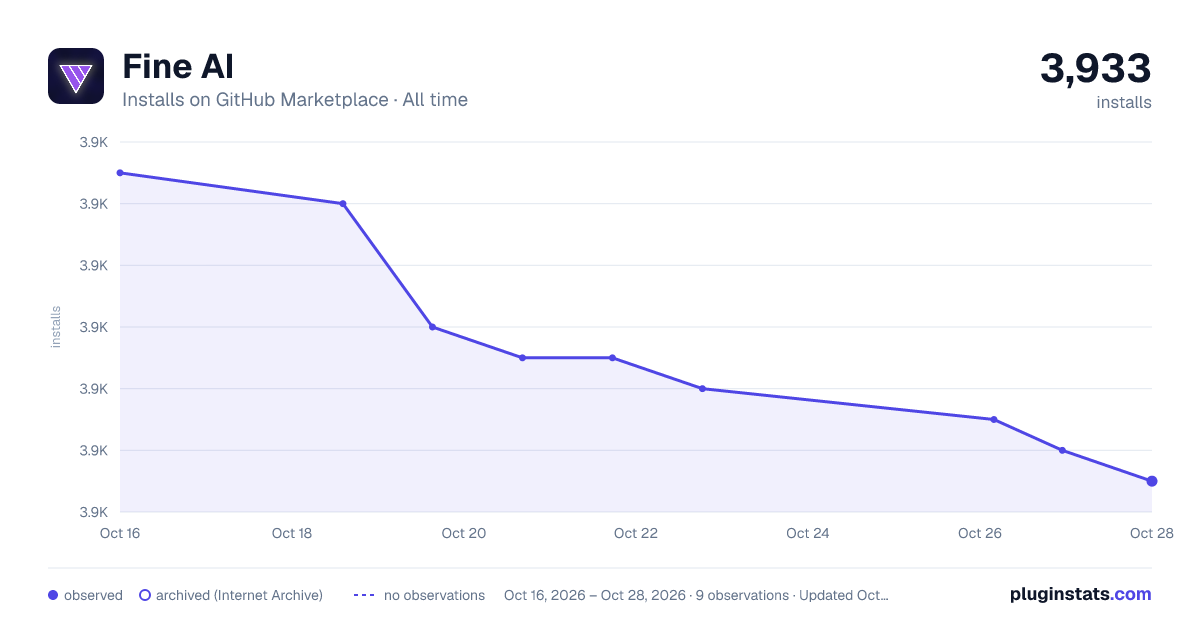Click the 'installs' label under the total
Screen dimensions: 1200x630
click(x=1124, y=102)
